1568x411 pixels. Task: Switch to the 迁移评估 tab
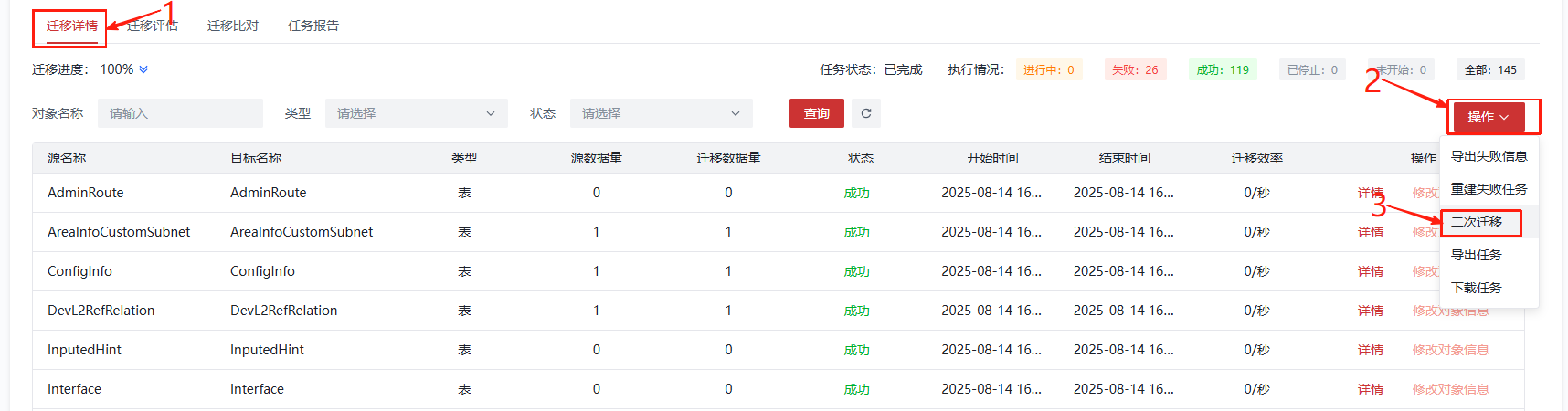point(153,26)
